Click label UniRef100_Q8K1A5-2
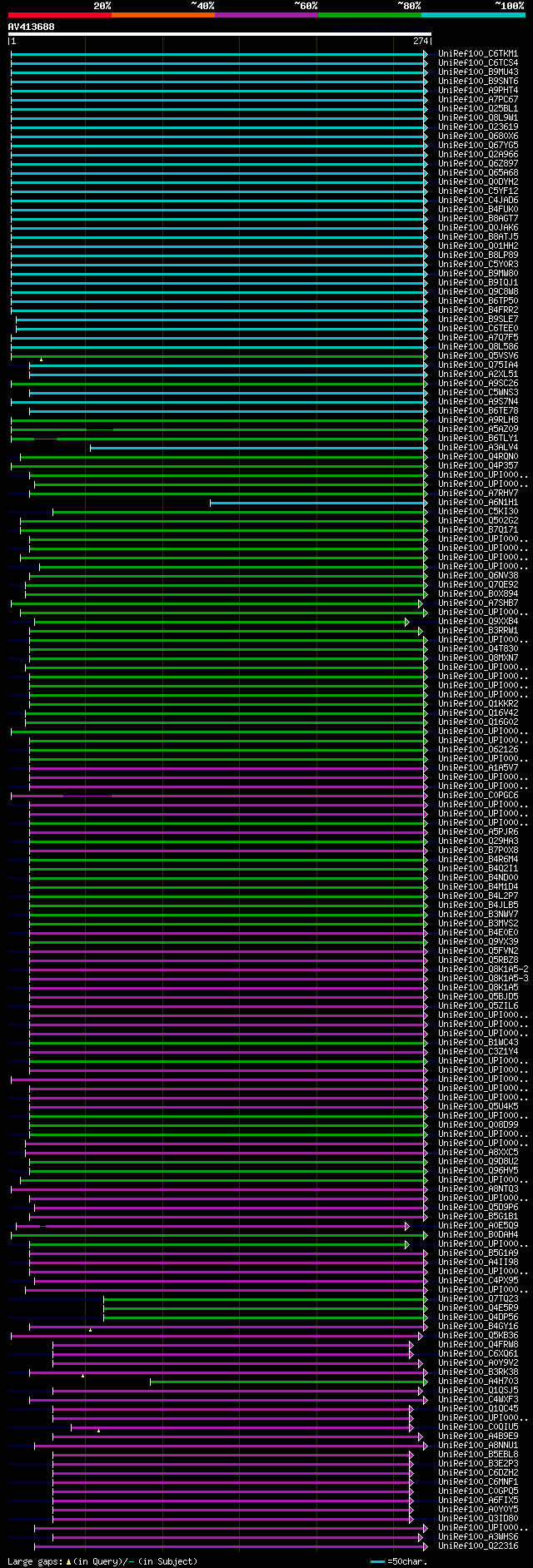The image size is (533, 1568). point(483,970)
